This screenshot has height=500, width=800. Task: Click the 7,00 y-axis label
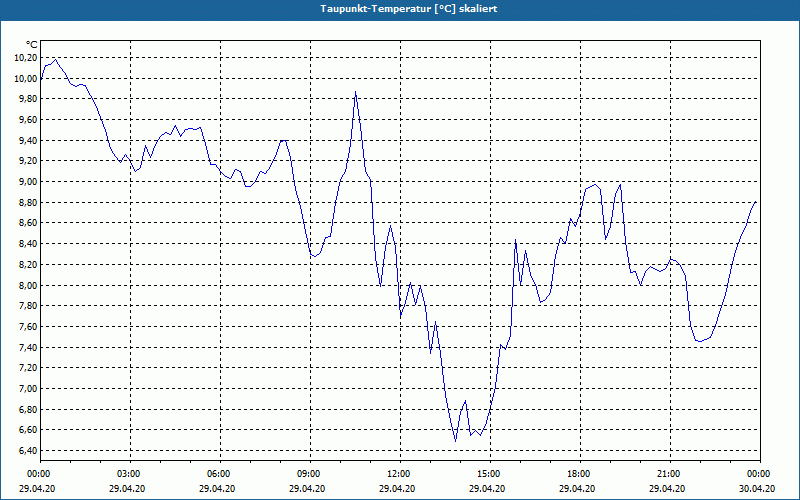[28, 389]
